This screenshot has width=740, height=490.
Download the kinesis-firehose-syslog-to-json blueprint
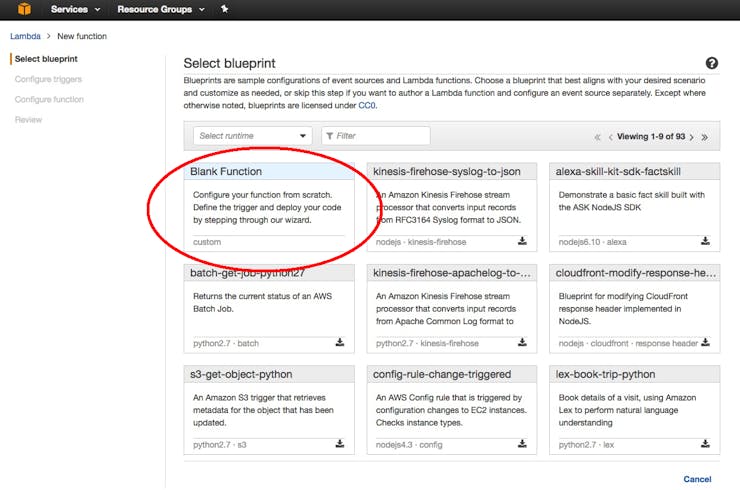522,241
